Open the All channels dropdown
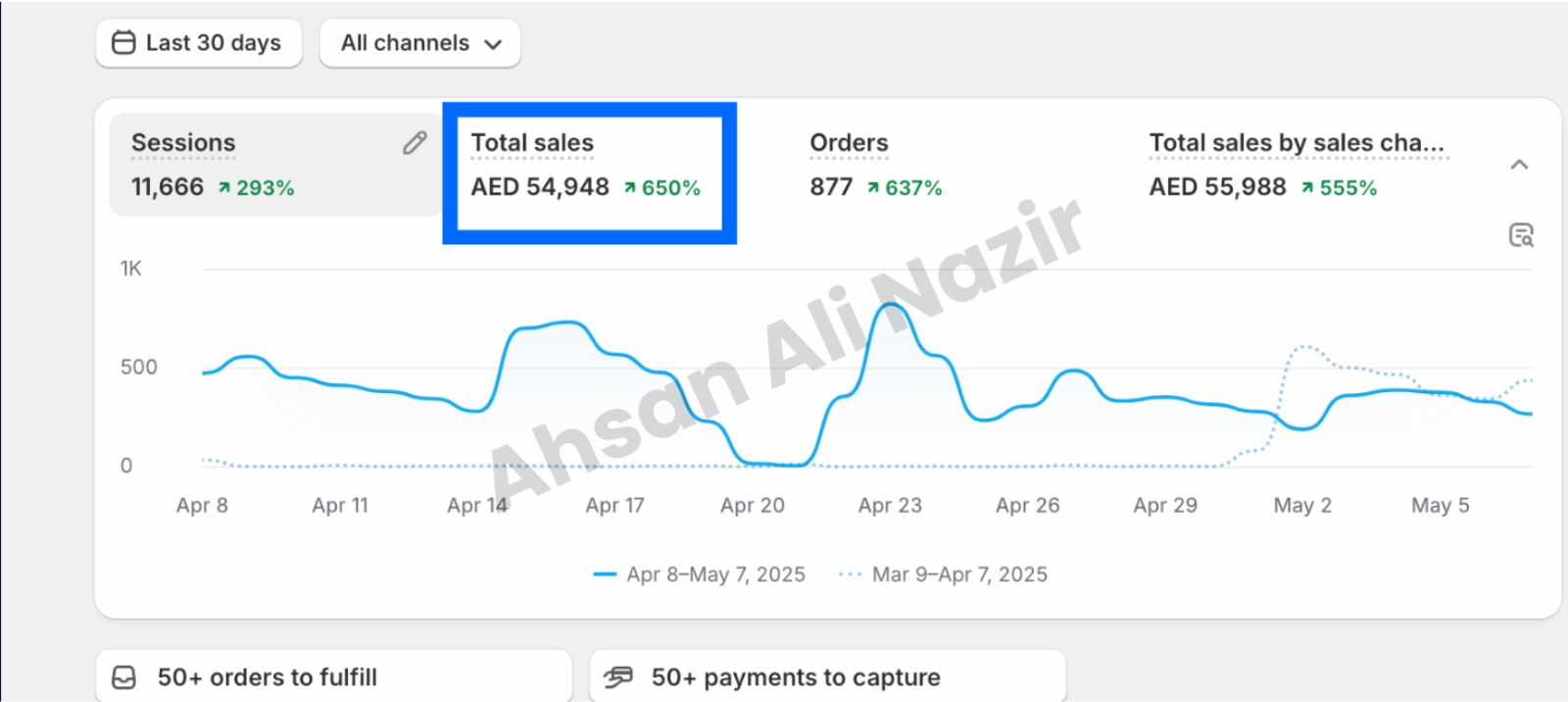 419,44
